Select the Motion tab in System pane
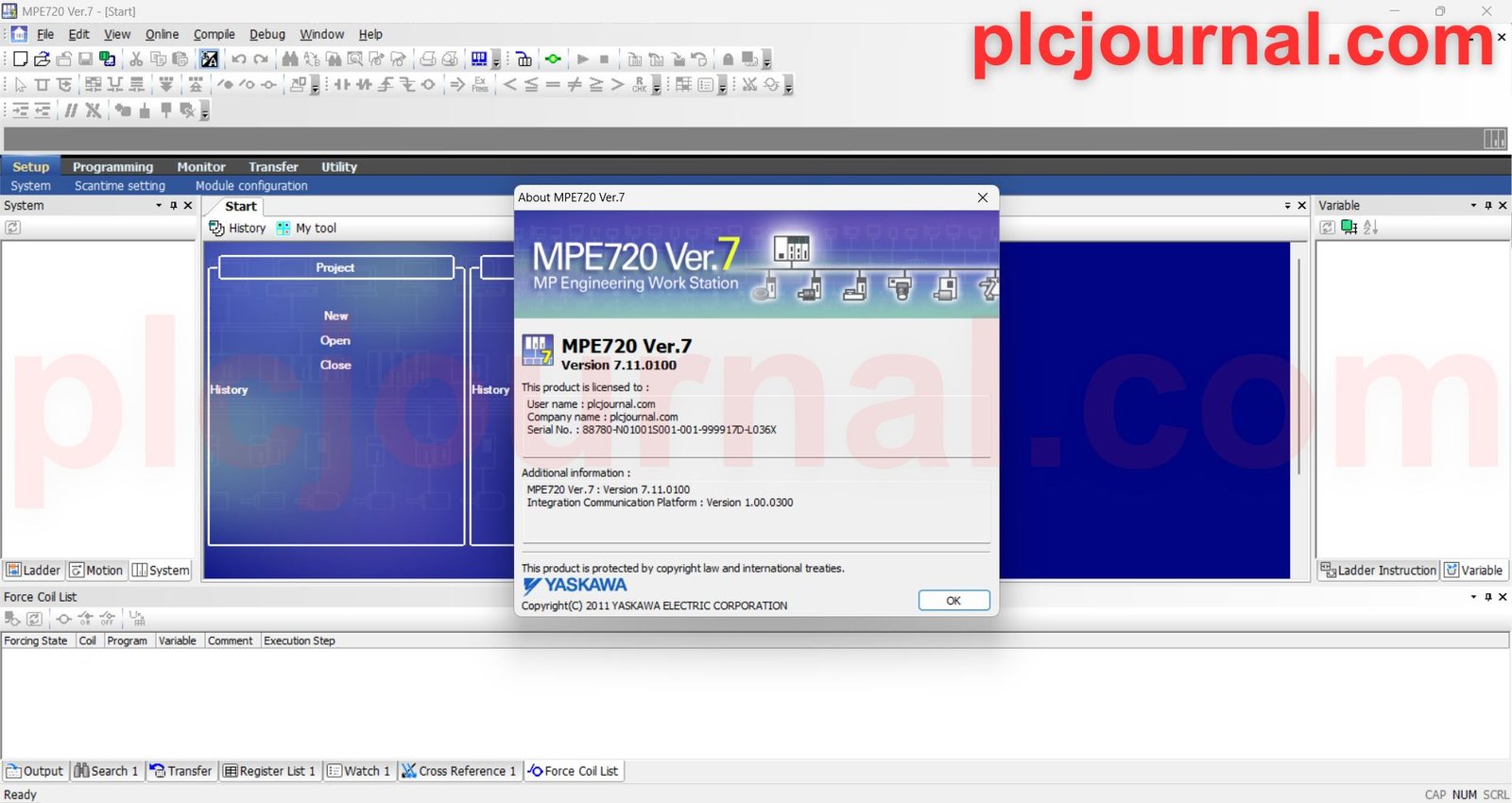The width and height of the screenshot is (1512, 803). [x=96, y=570]
